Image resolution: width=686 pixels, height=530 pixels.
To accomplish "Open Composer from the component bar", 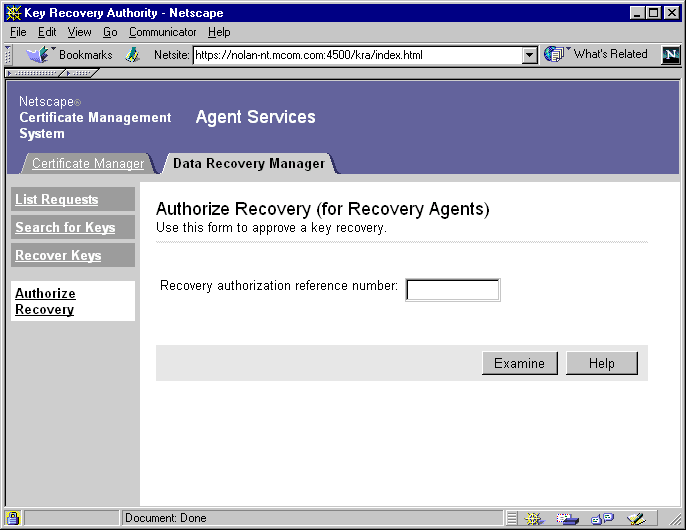I will click(x=636, y=519).
